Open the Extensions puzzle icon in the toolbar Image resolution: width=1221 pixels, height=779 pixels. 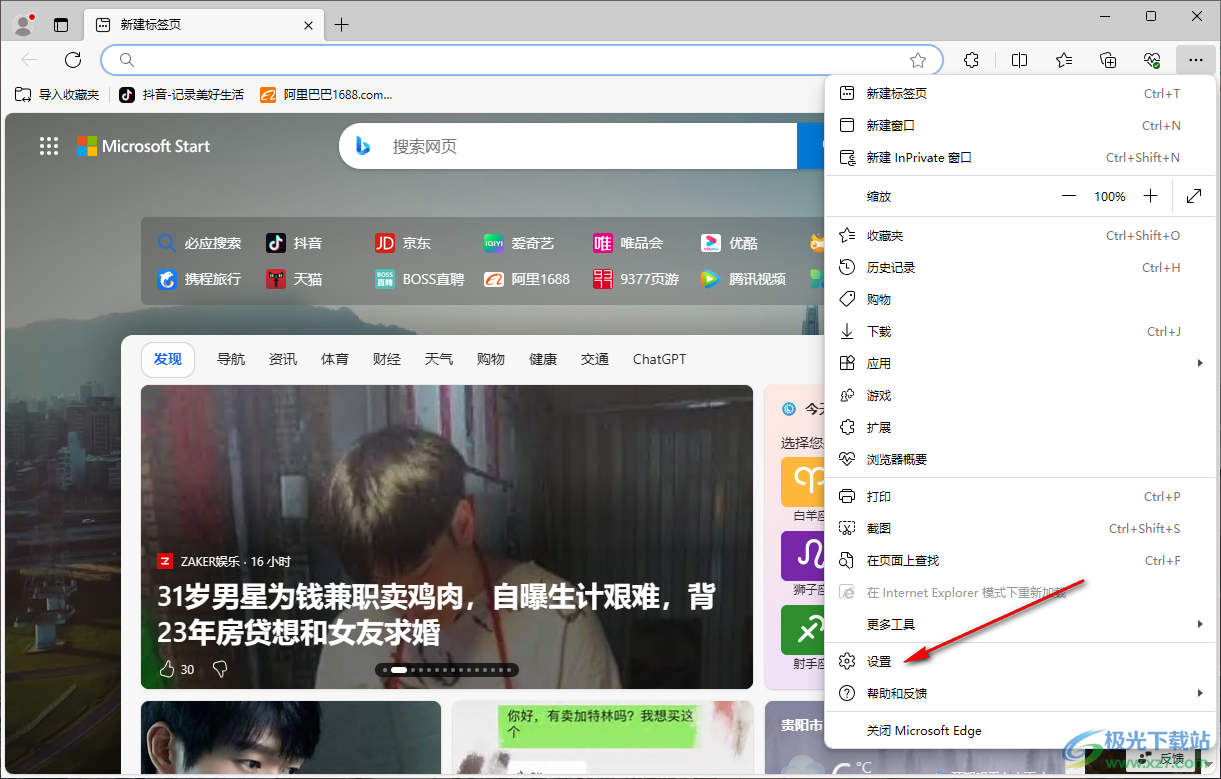[970, 60]
